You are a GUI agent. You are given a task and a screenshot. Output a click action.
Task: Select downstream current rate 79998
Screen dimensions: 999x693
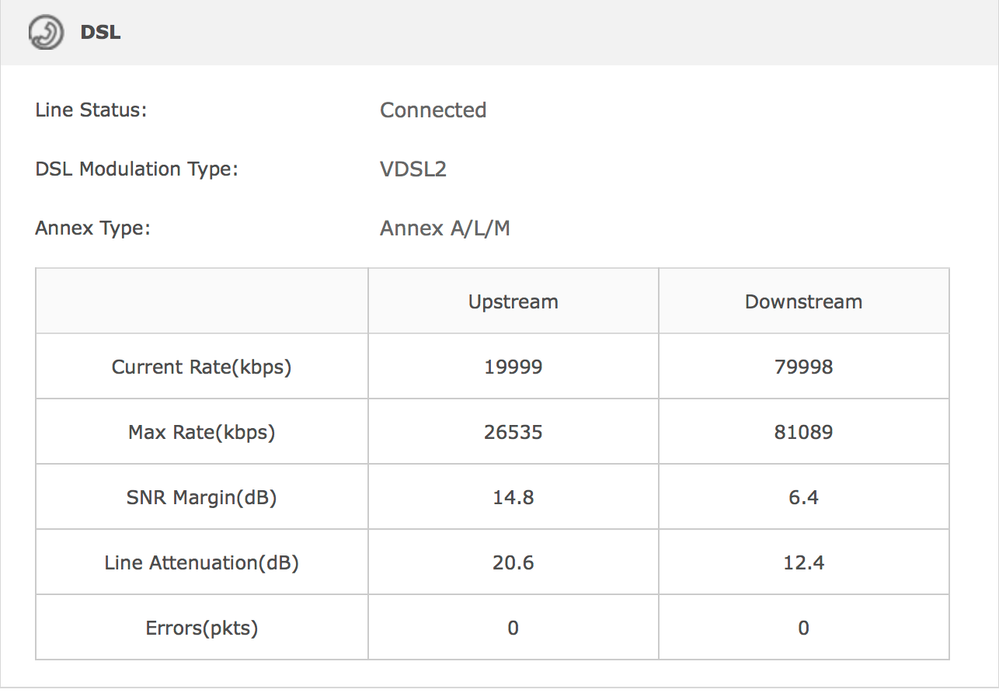tap(803, 367)
